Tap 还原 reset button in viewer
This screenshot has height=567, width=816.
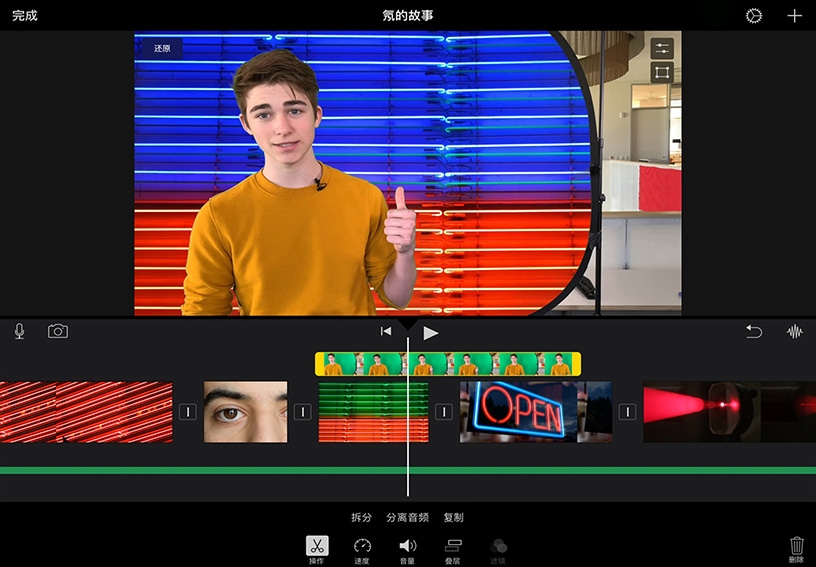point(162,48)
